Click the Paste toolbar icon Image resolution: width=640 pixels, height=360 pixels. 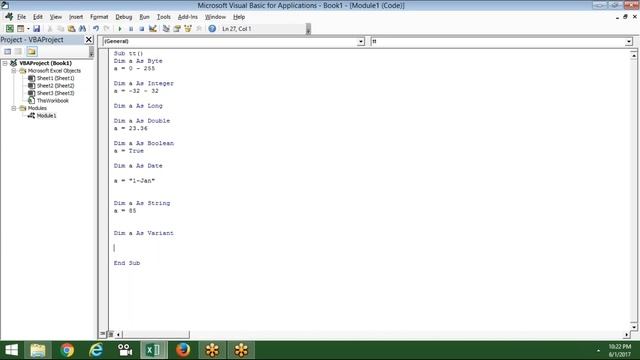pos(71,29)
